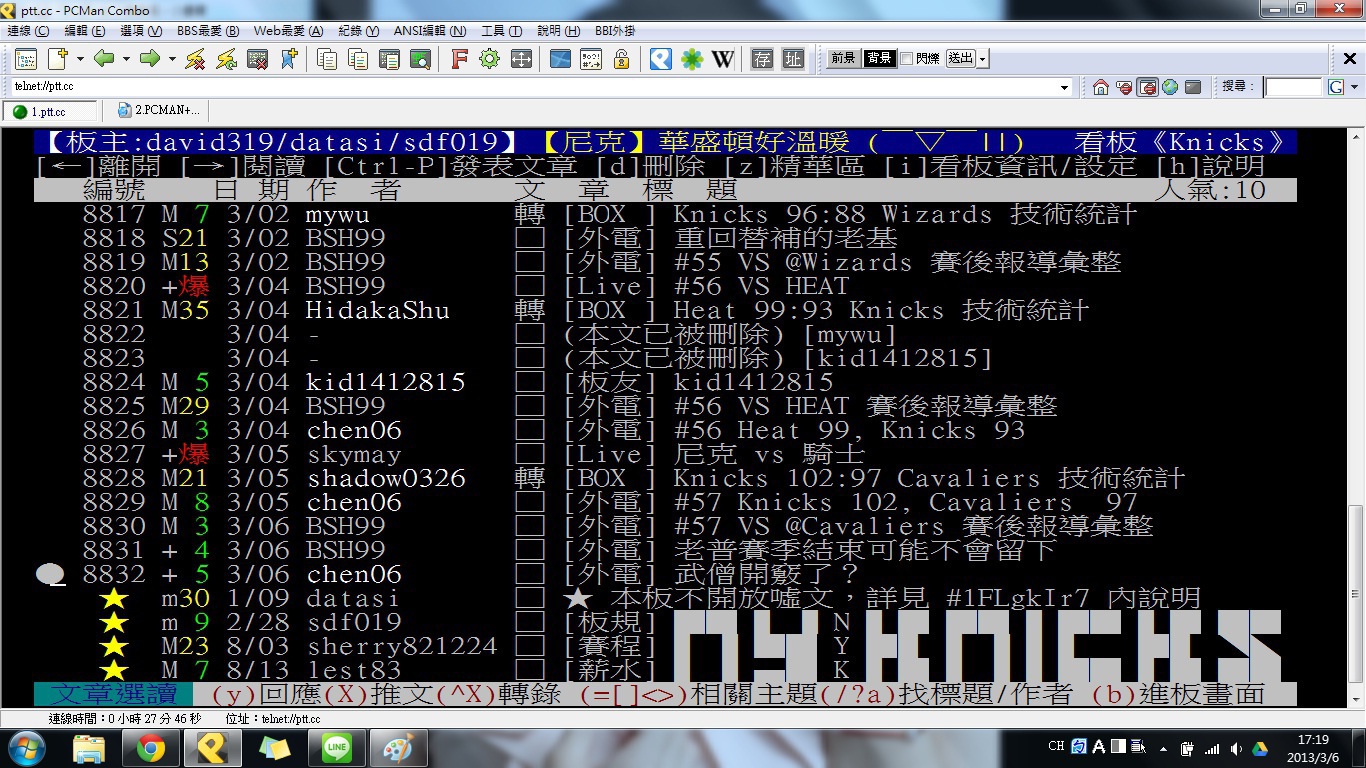Open the BBS最愛 (B) menu
This screenshot has width=1366, height=768.
(208, 31)
